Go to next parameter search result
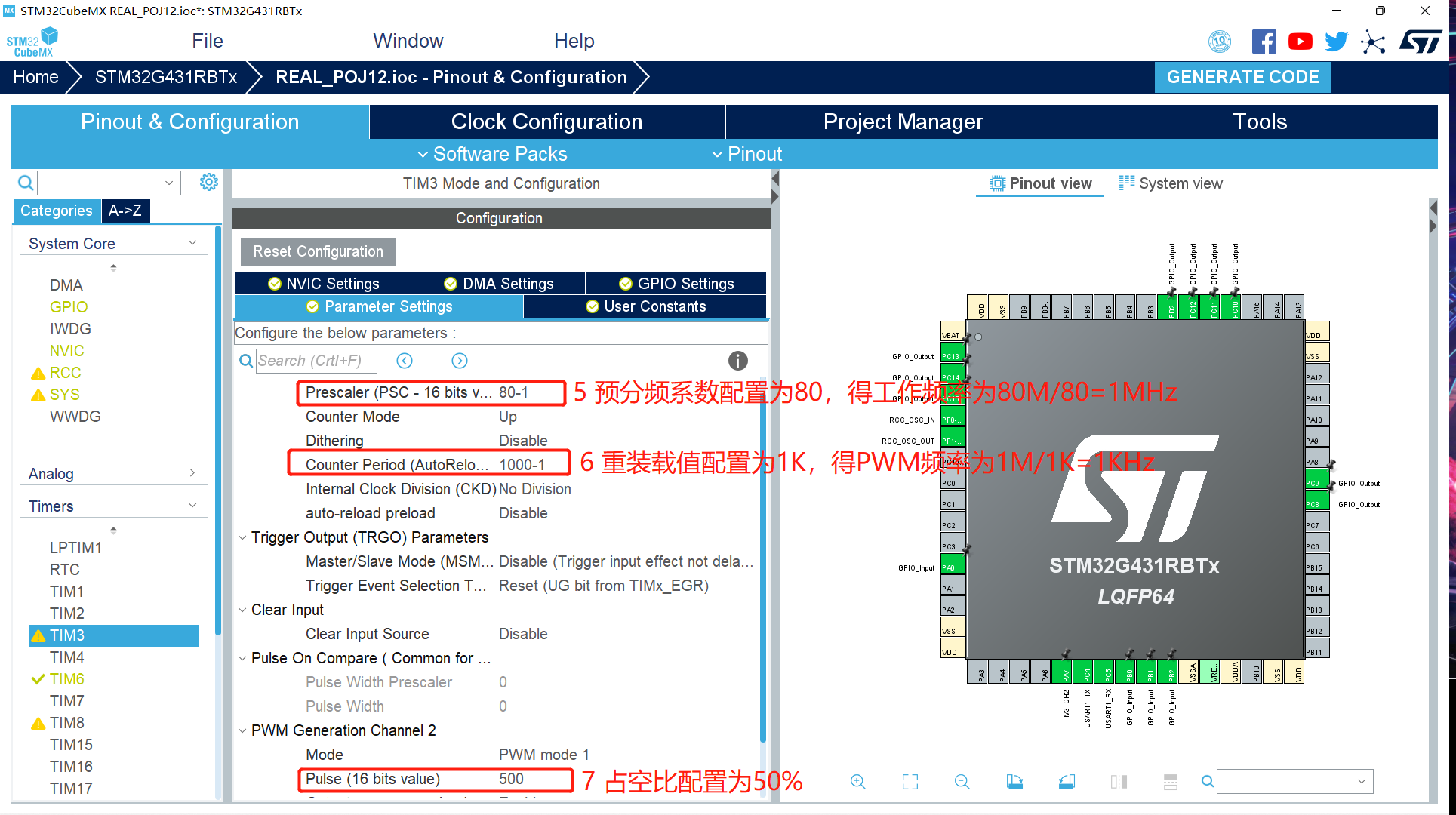Viewport: 1456px width, 815px height. pos(460,361)
